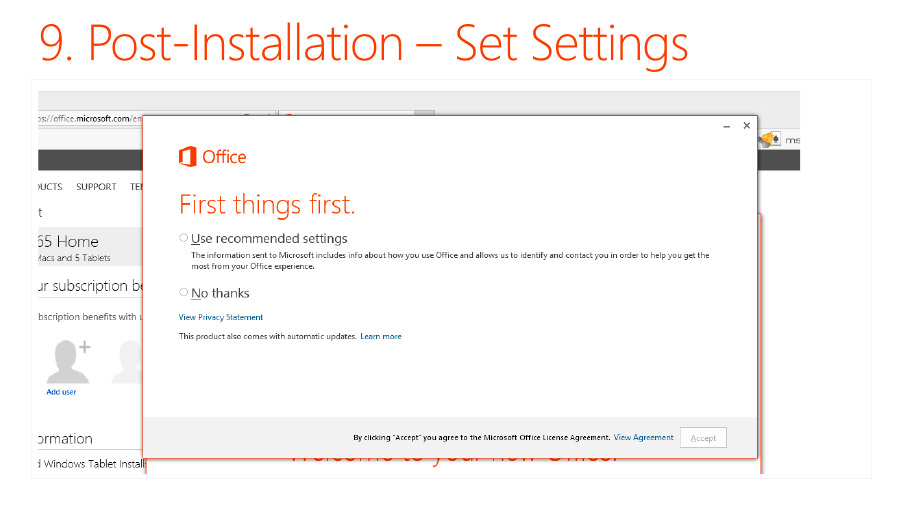Click the Office logo icon
The height and width of the screenshot is (506, 900).
coord(188,157)
